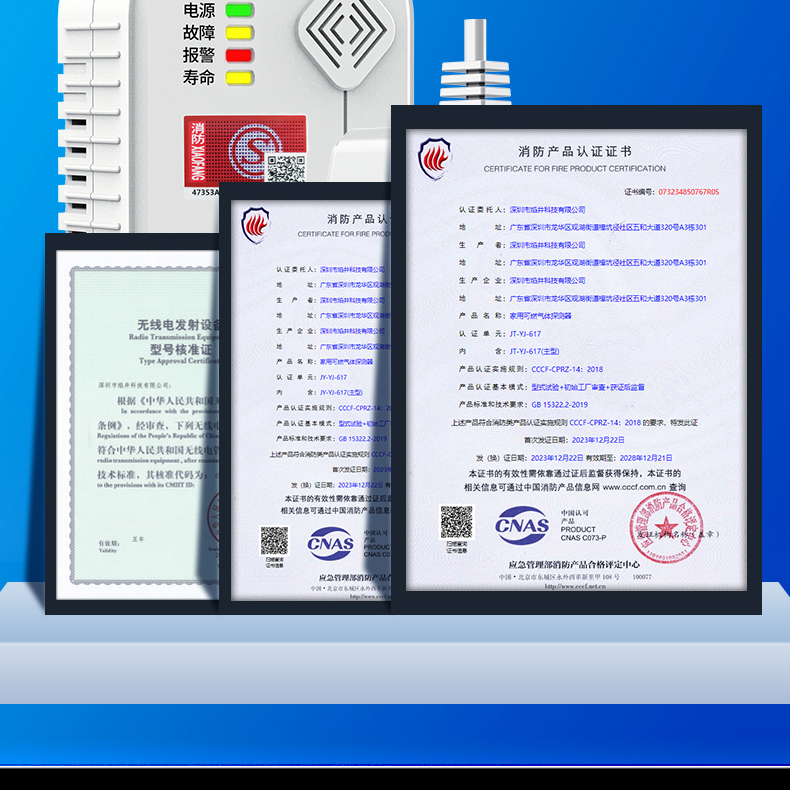Click the www.cccf.com.cn website address
Viewport: 790px width, 790px height.
[634, 487]
